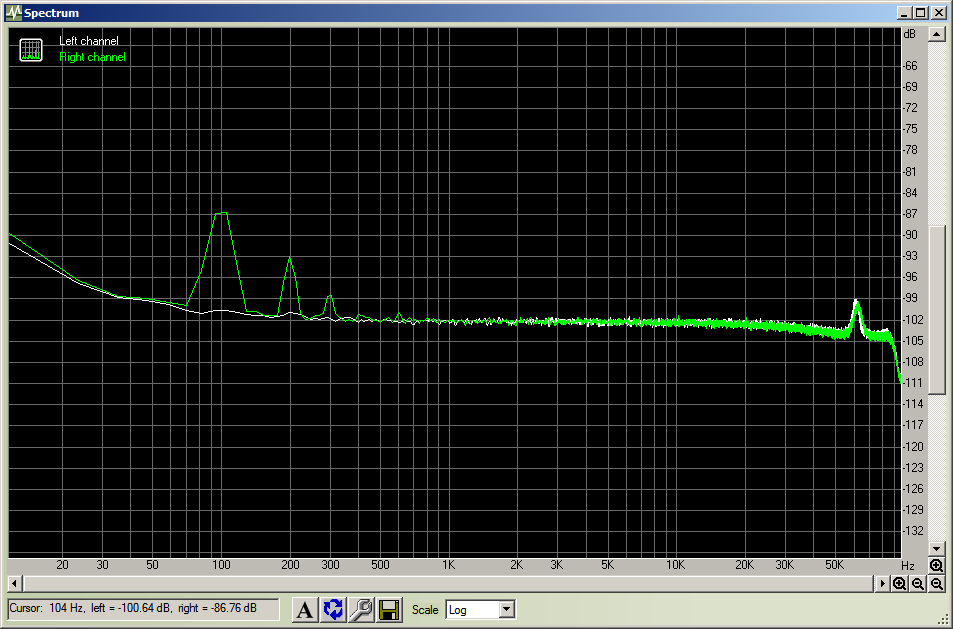The image size is (953, 629).
Task: Click the vertical scrollbar thumb
Action: tap(937, 310)
